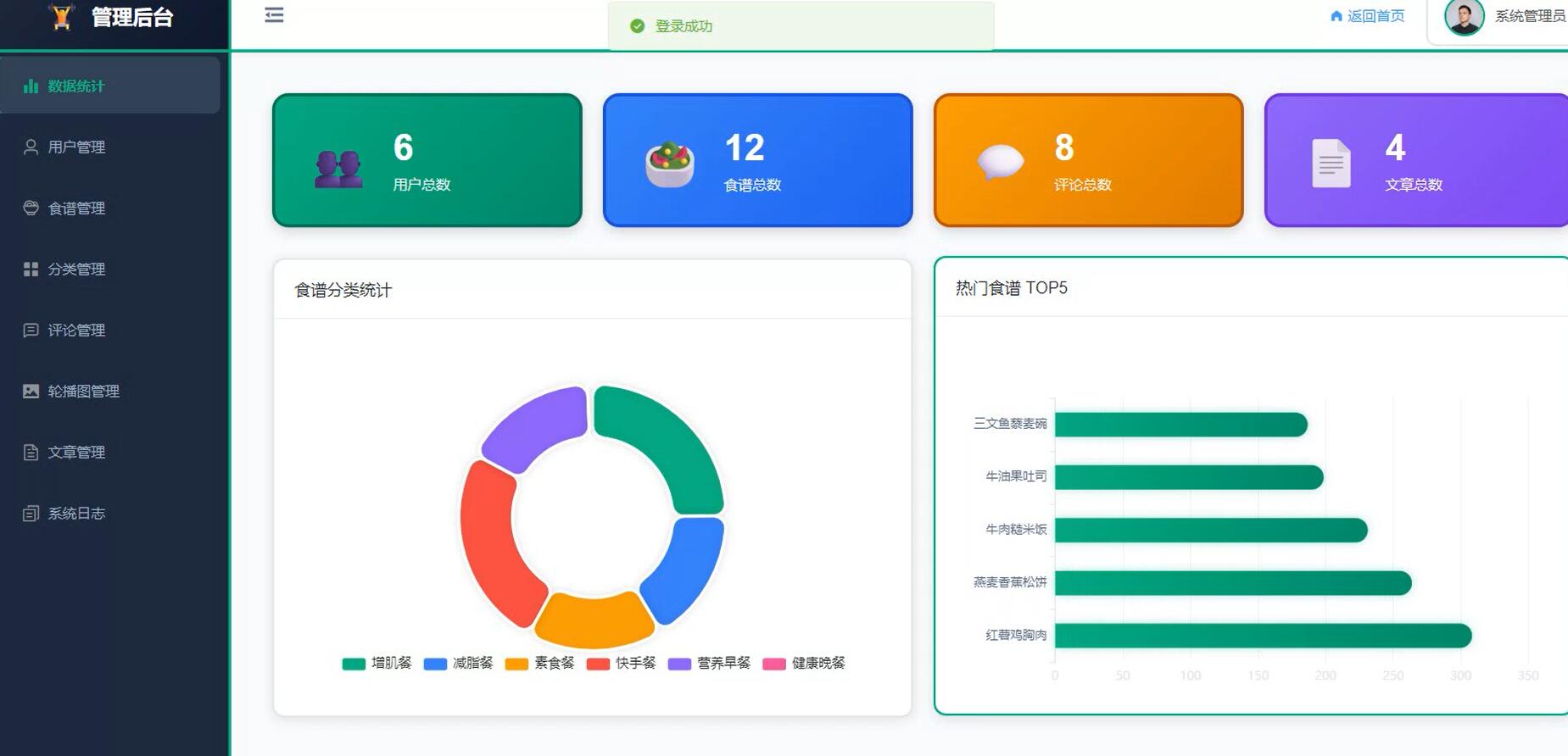
Task: Click the dumbbell logo icon
Action: click(x=61, y=16)
